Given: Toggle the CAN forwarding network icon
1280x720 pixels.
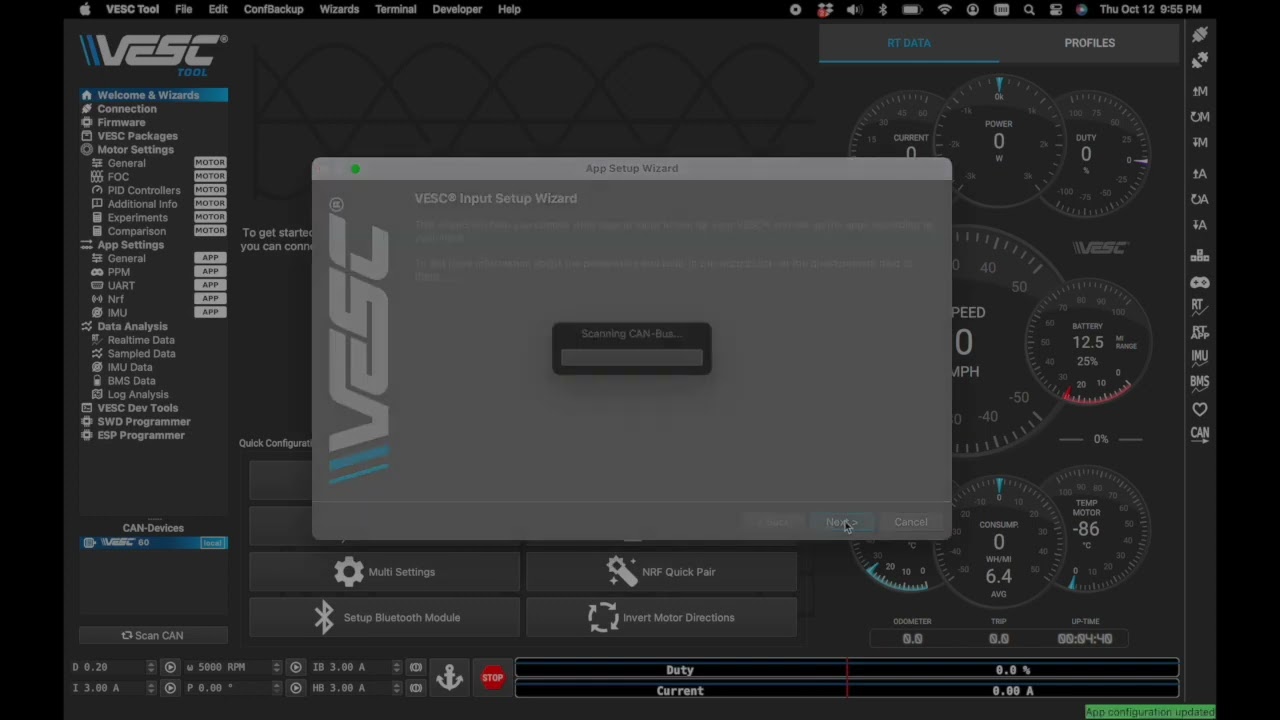Looking at the screenshot, I should point(1200,256).
